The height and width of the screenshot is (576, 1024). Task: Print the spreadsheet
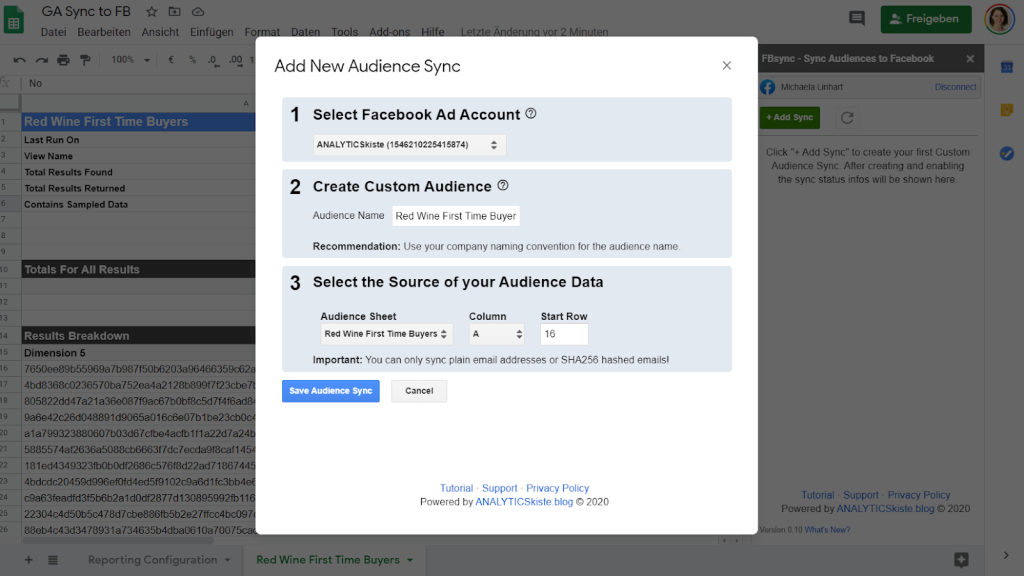pos(63,60)
